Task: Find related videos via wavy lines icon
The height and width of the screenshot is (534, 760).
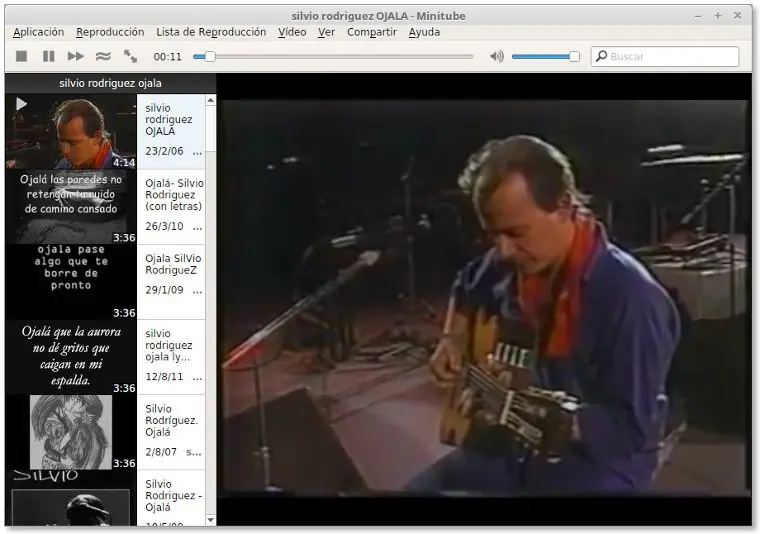Action: (103, 56)
